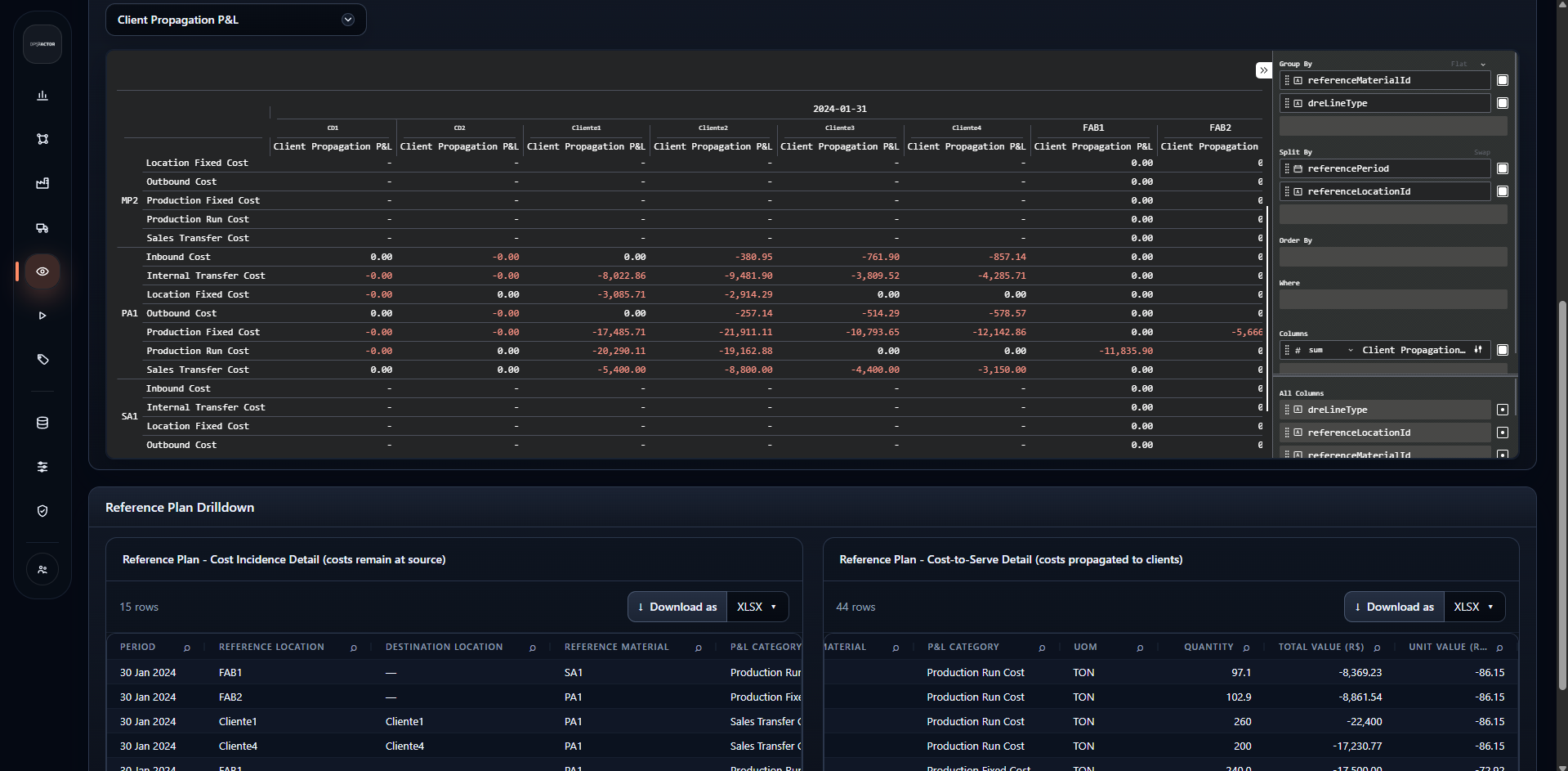This screenshot has width=1568, height=771.
Task: Click the -22,400 total value cell
Action: (1364, 721)
